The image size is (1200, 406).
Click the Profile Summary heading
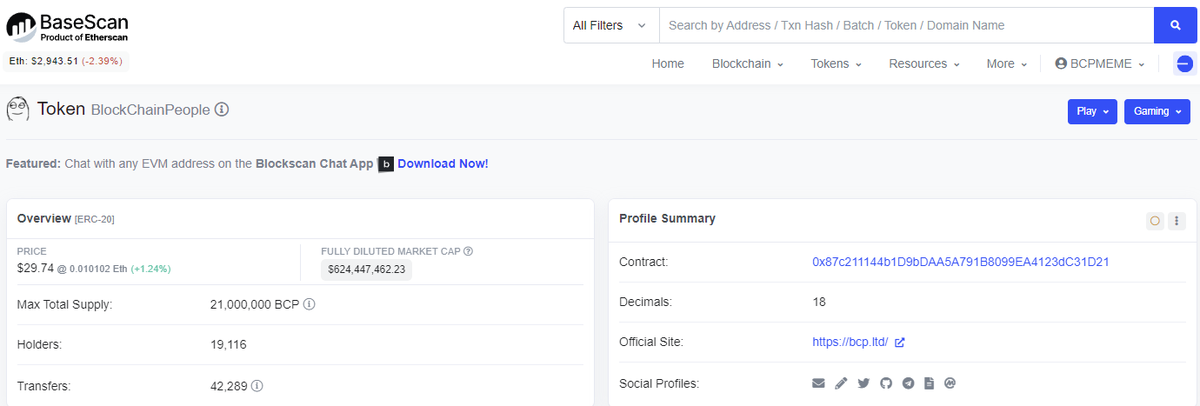tap(667, 219)
